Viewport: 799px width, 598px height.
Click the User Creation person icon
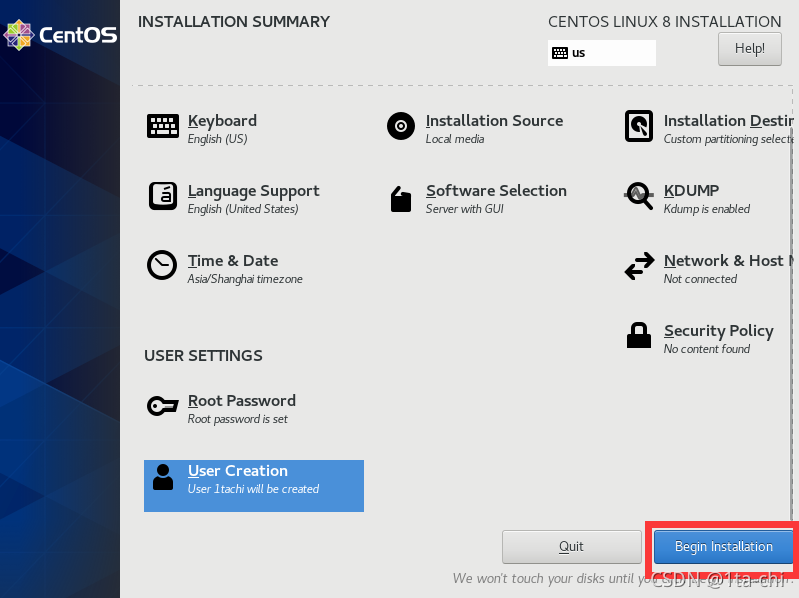pos(163,477)
